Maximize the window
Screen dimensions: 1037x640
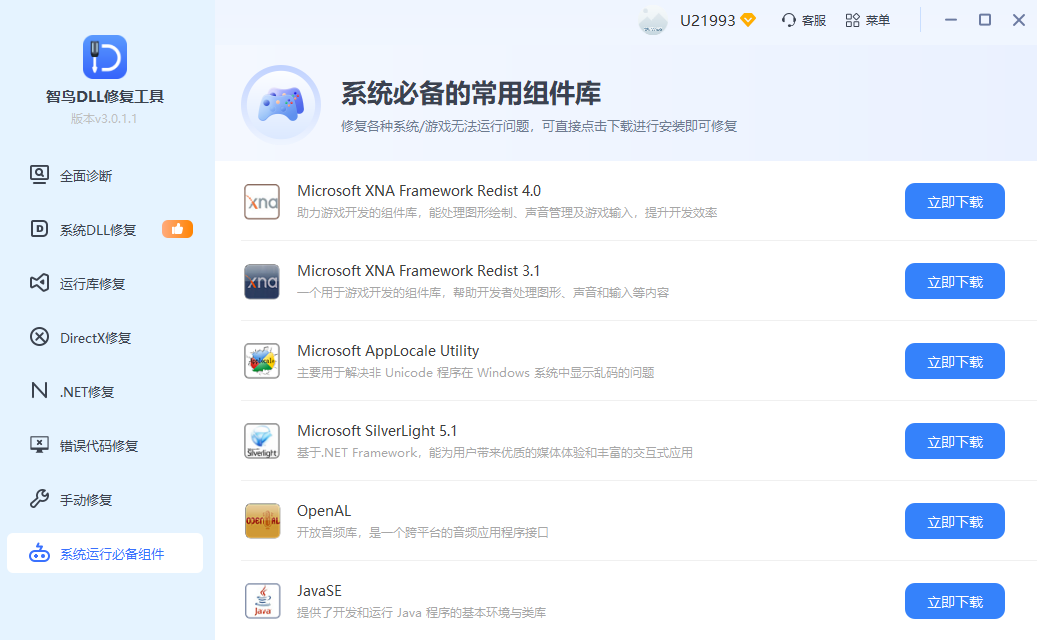[x=985, y=20]
